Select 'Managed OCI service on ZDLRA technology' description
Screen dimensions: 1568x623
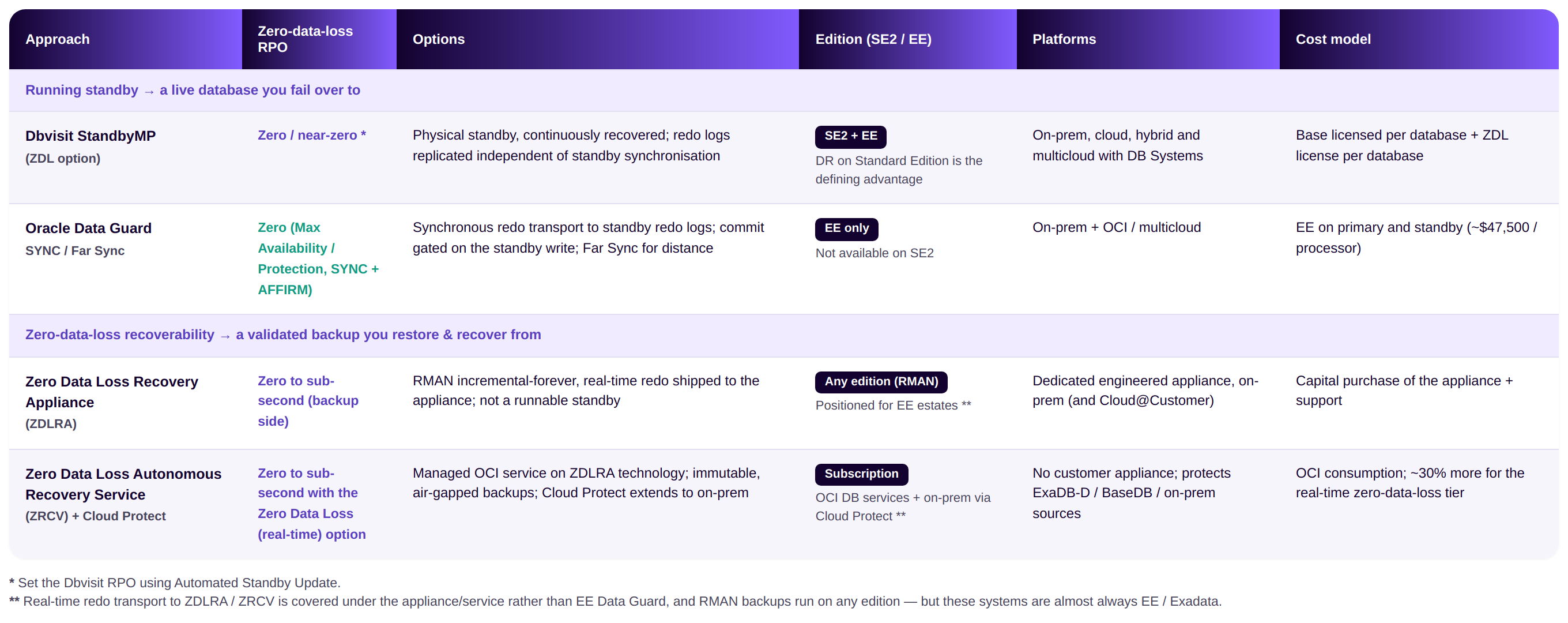coord(586,483)
